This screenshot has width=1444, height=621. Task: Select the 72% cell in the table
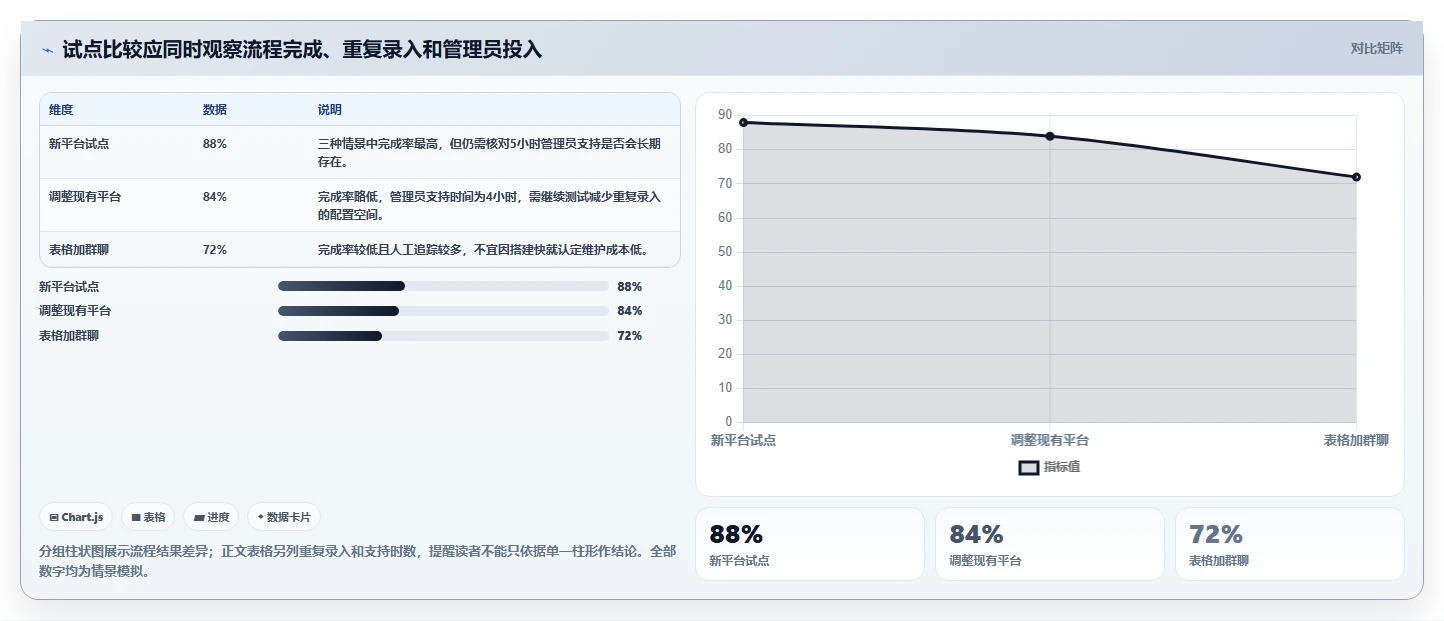pyautogui.click(x=215, y=250)
